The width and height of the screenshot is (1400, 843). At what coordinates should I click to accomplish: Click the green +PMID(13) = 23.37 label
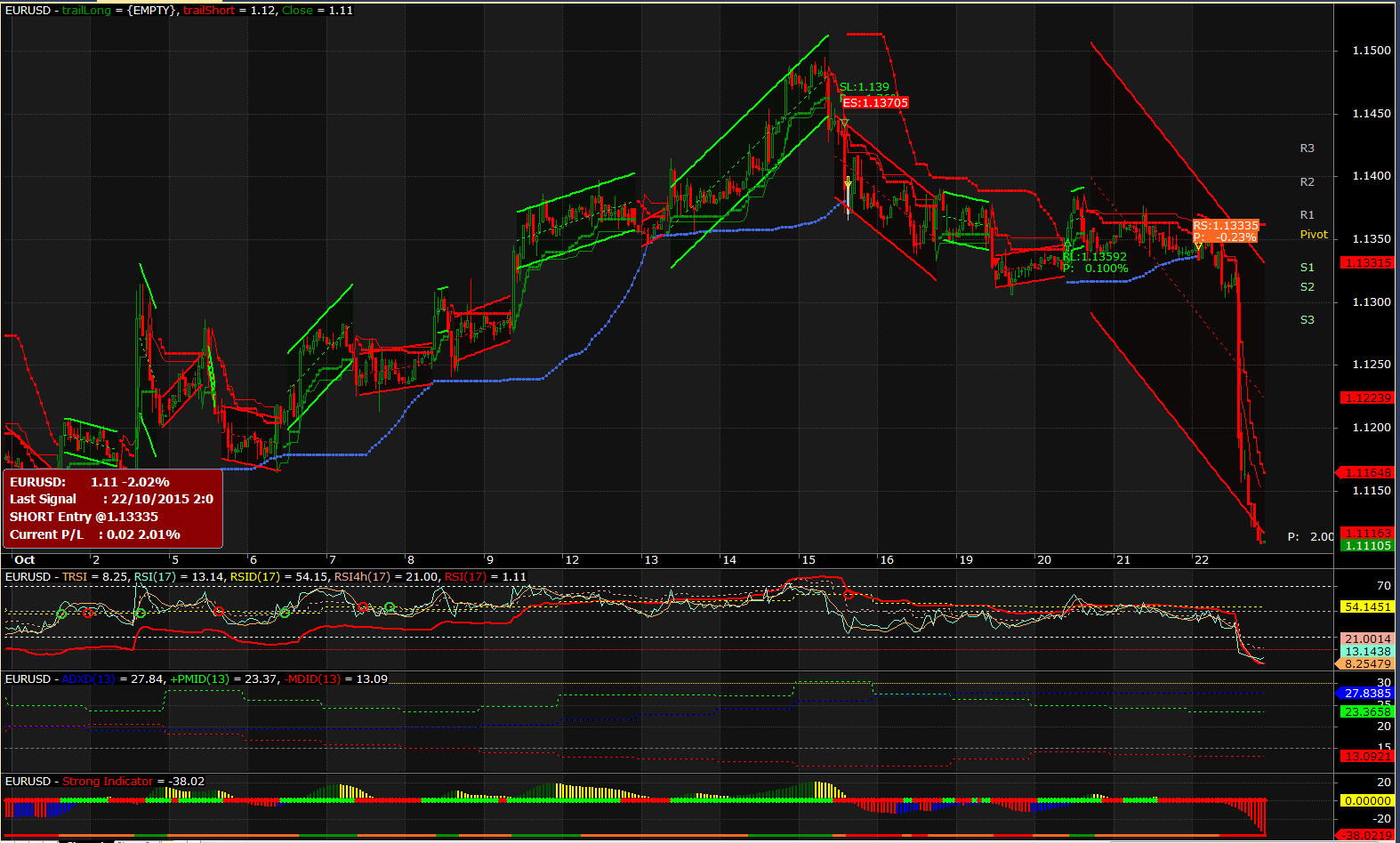223,678
